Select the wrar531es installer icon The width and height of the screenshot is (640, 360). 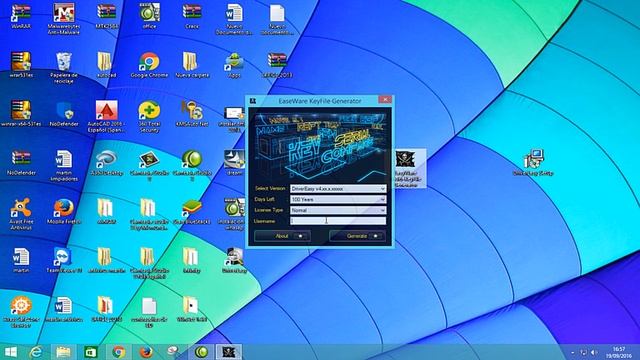coord(21,65)
